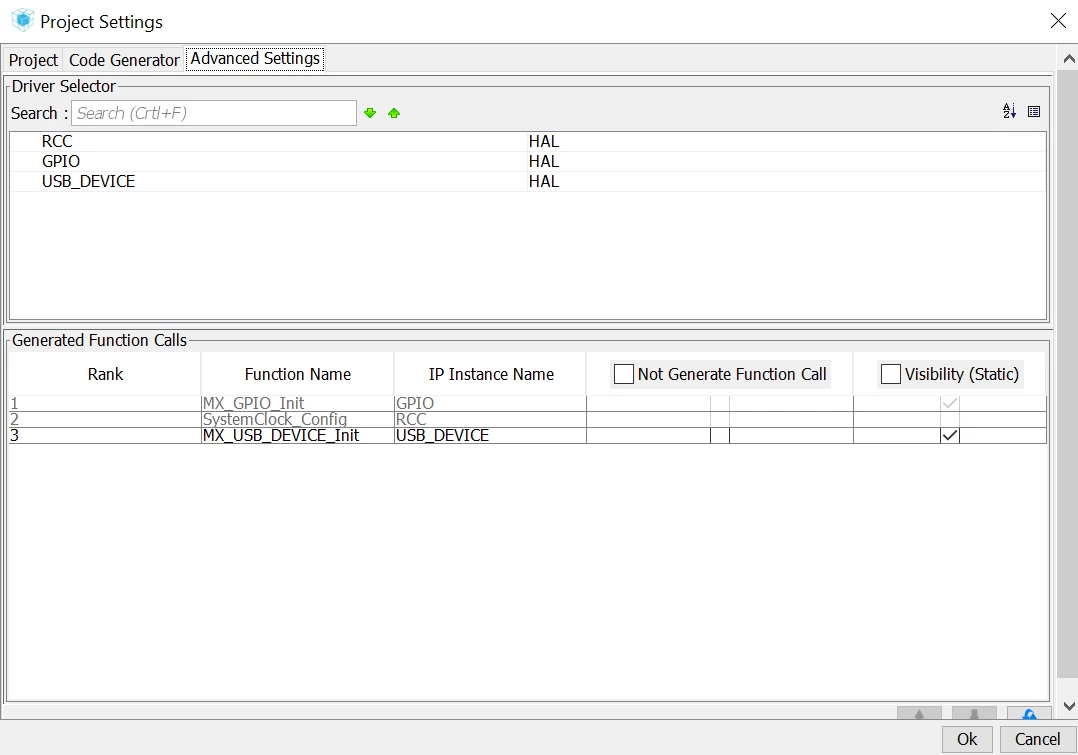The height and width of the screenshot is (755, 1078).
Task: Switch to the Code Generator tab
Action: 124,60
